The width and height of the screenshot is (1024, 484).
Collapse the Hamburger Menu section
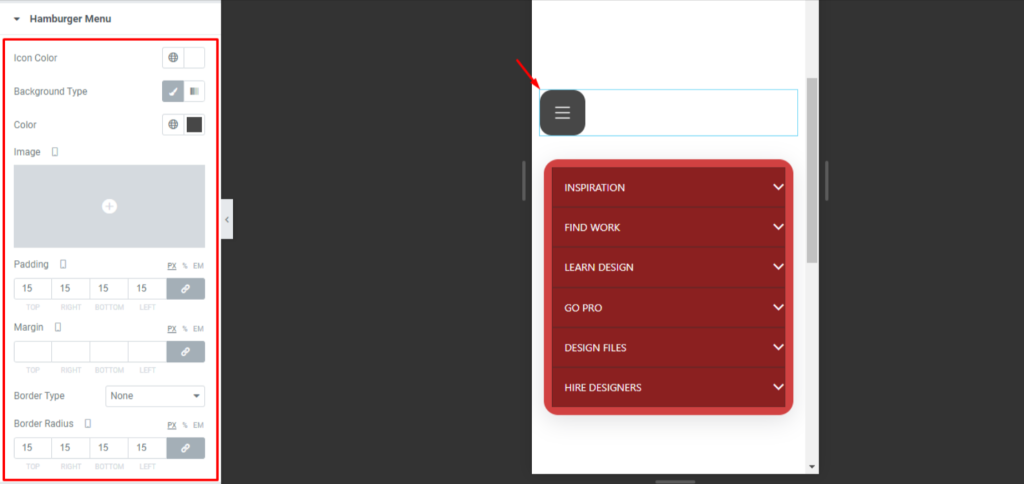[17, 19]
